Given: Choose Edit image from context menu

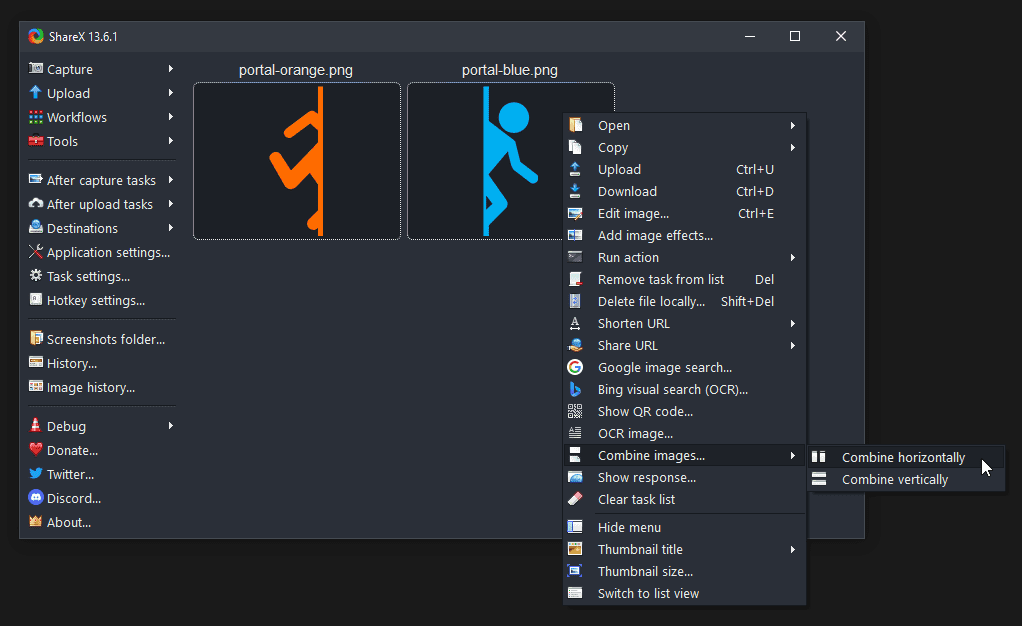Looking at the screenshot, I should [633, 213].
